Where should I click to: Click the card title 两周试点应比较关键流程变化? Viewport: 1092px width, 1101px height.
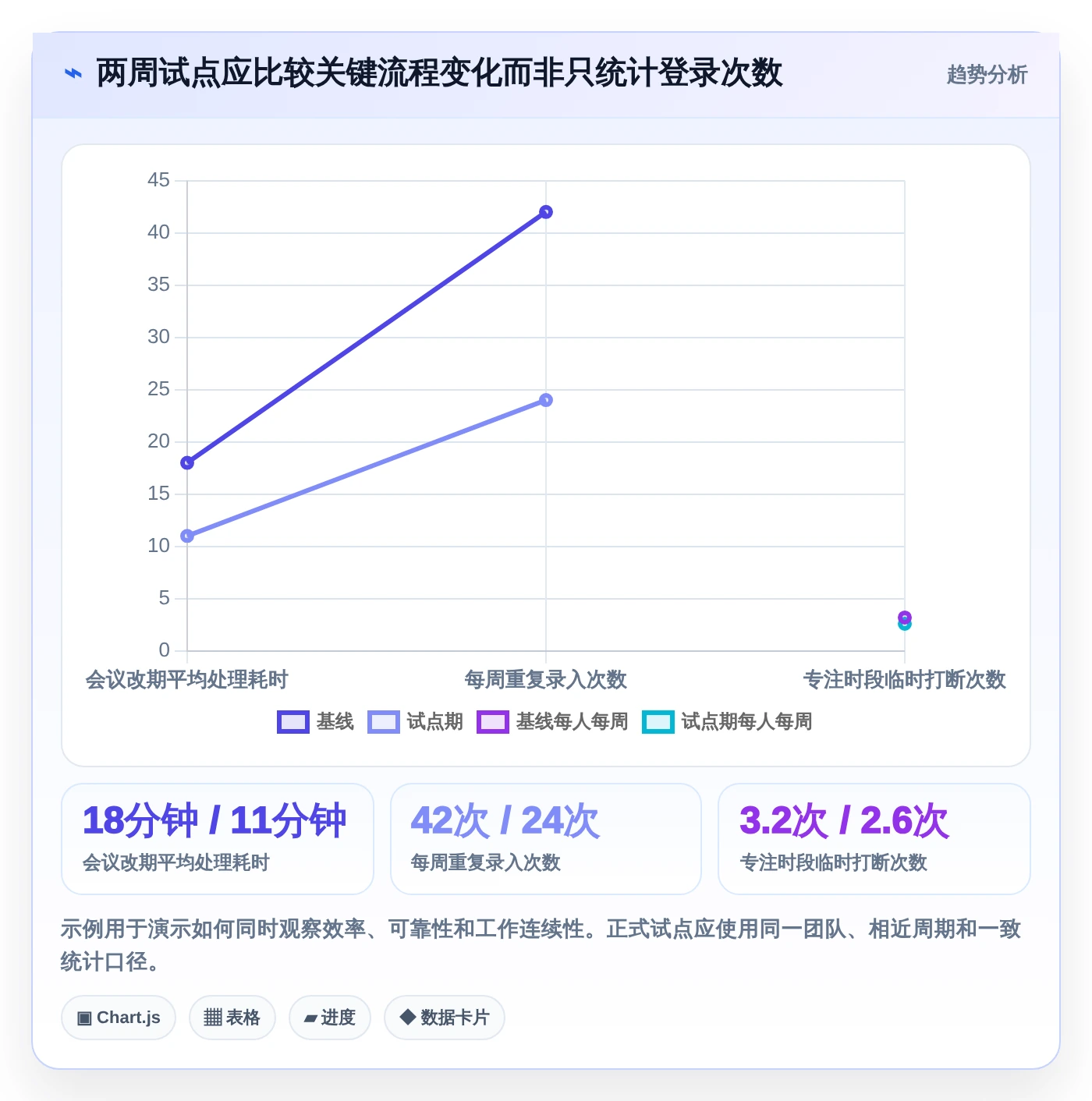(x=440, y=73)
